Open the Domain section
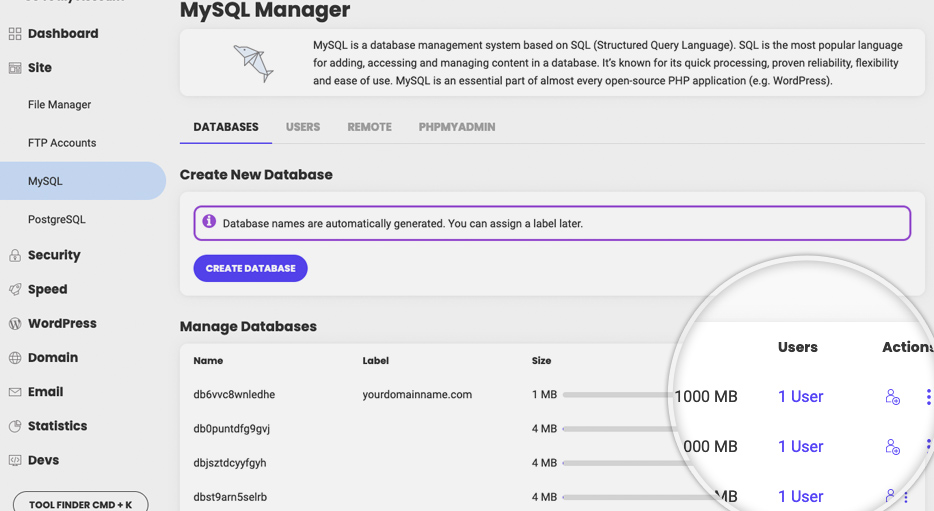The height and width of the screenshot is (511, 934). coord(53,358)
